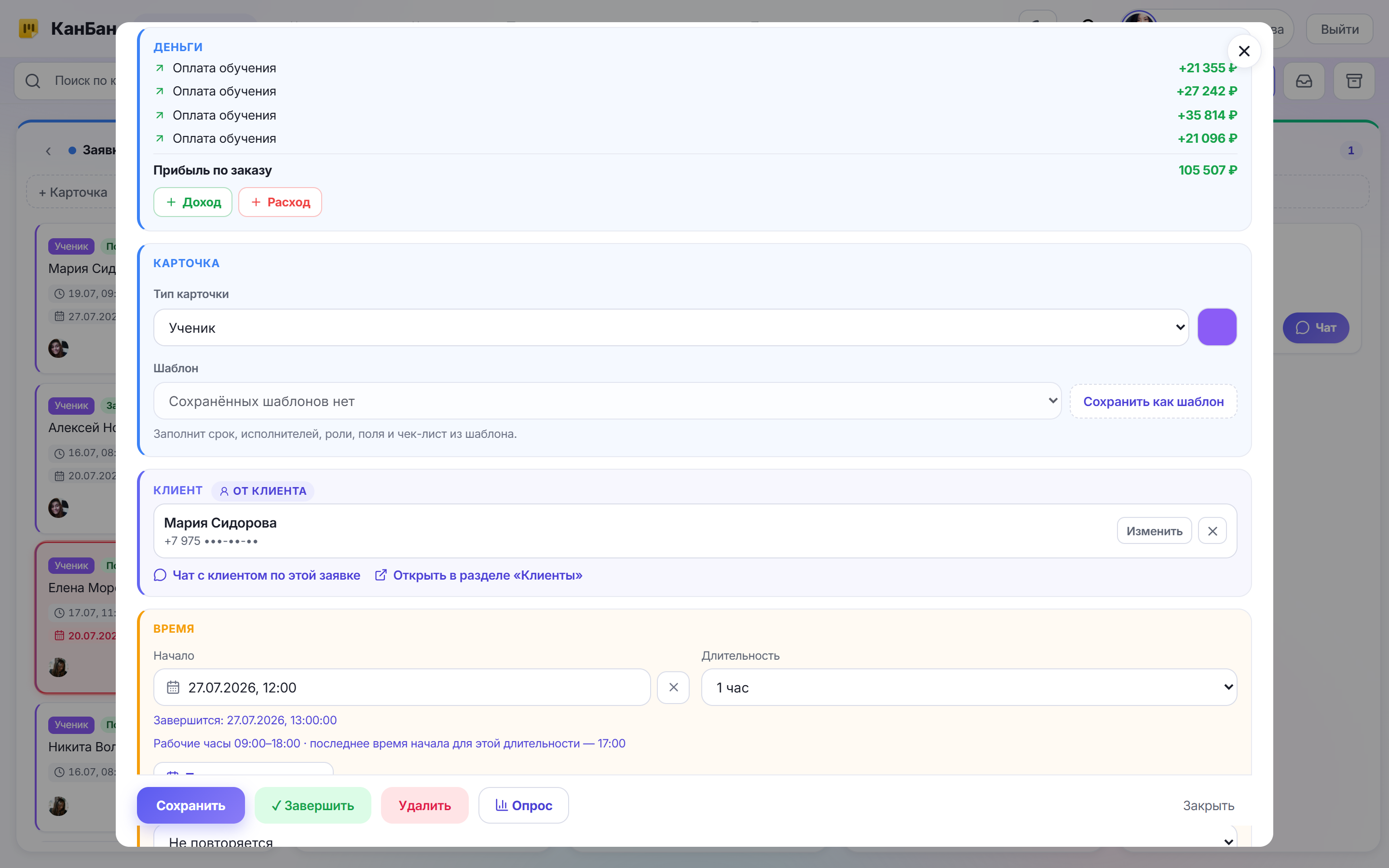Close the card dialog with X icon
1389x868 pixels.
coord(1243,51)
